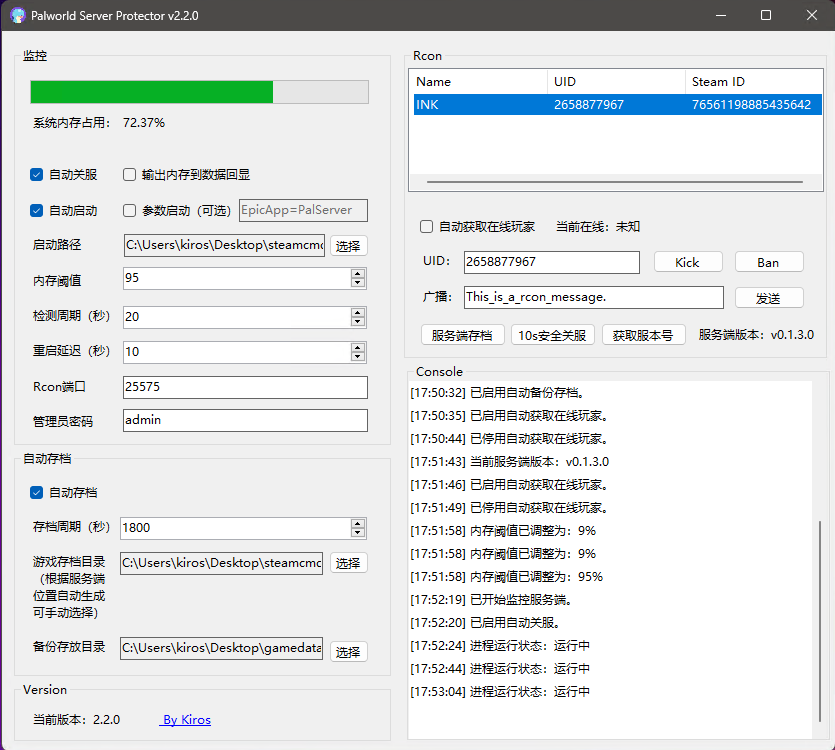Image resolution: width=835 pixels, height=750 pixels.
Task: Click the 管理员密码 input field
Action: click(245, 420)
